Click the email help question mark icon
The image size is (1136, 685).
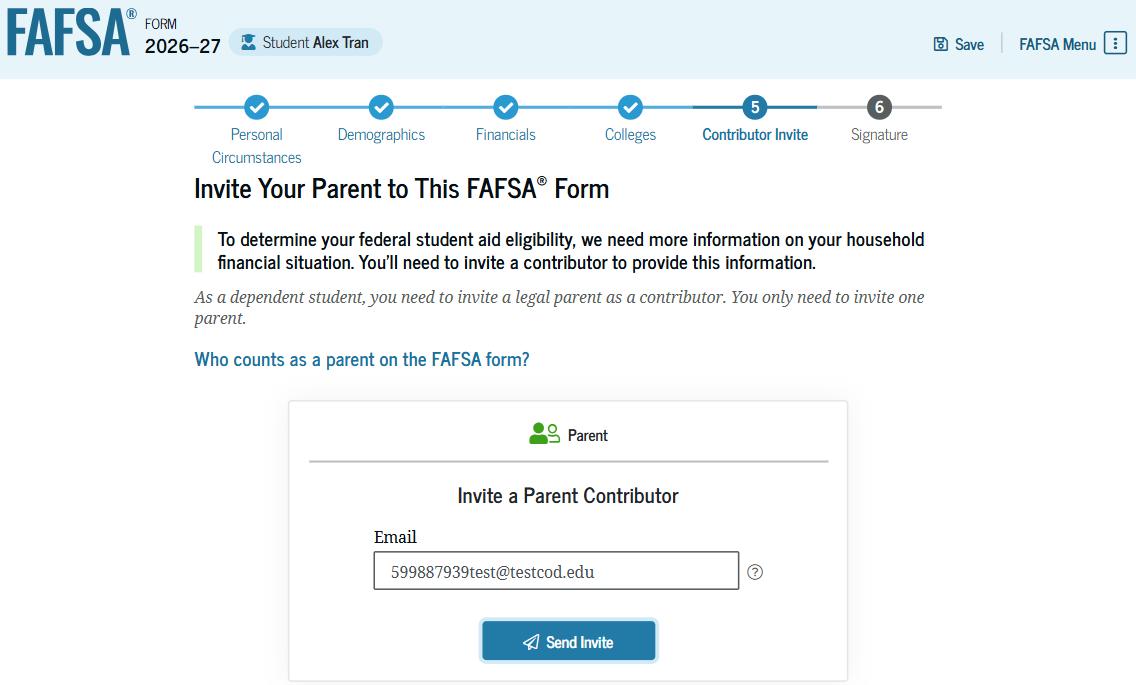(755, 572)
